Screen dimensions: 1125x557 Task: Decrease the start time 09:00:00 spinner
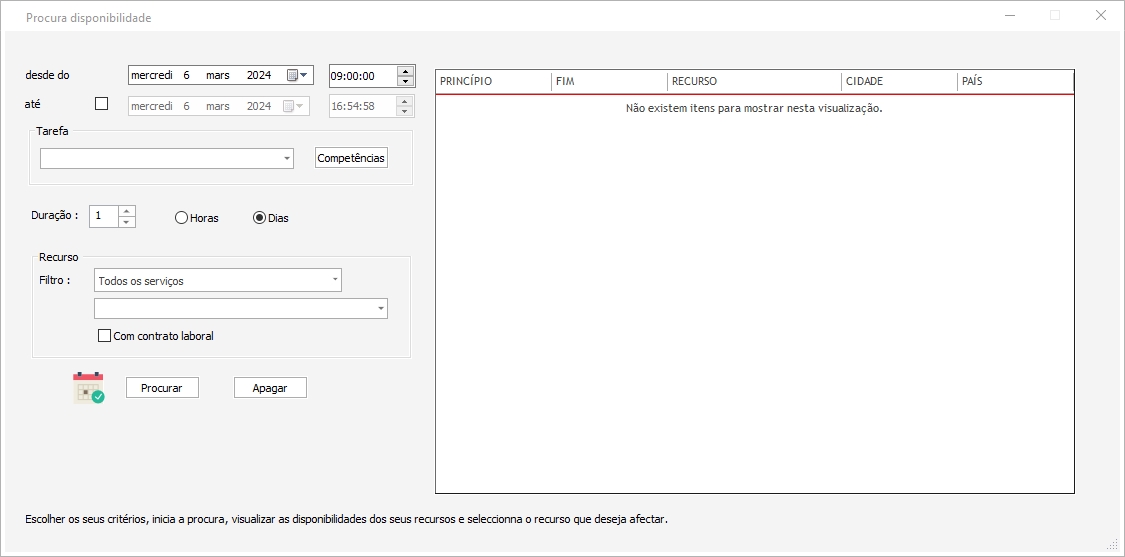pyautogui.click(x=405, y=80)
